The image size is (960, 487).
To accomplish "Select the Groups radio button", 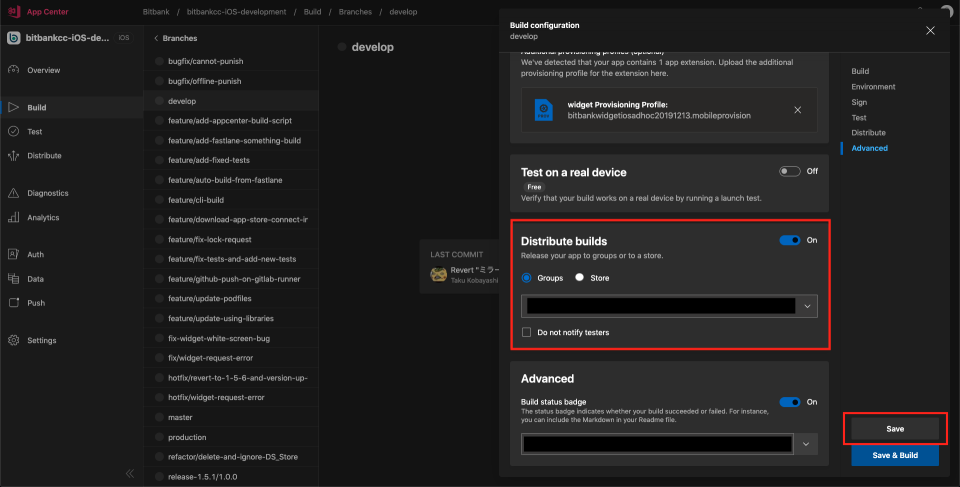I will (x=527, y=278).
